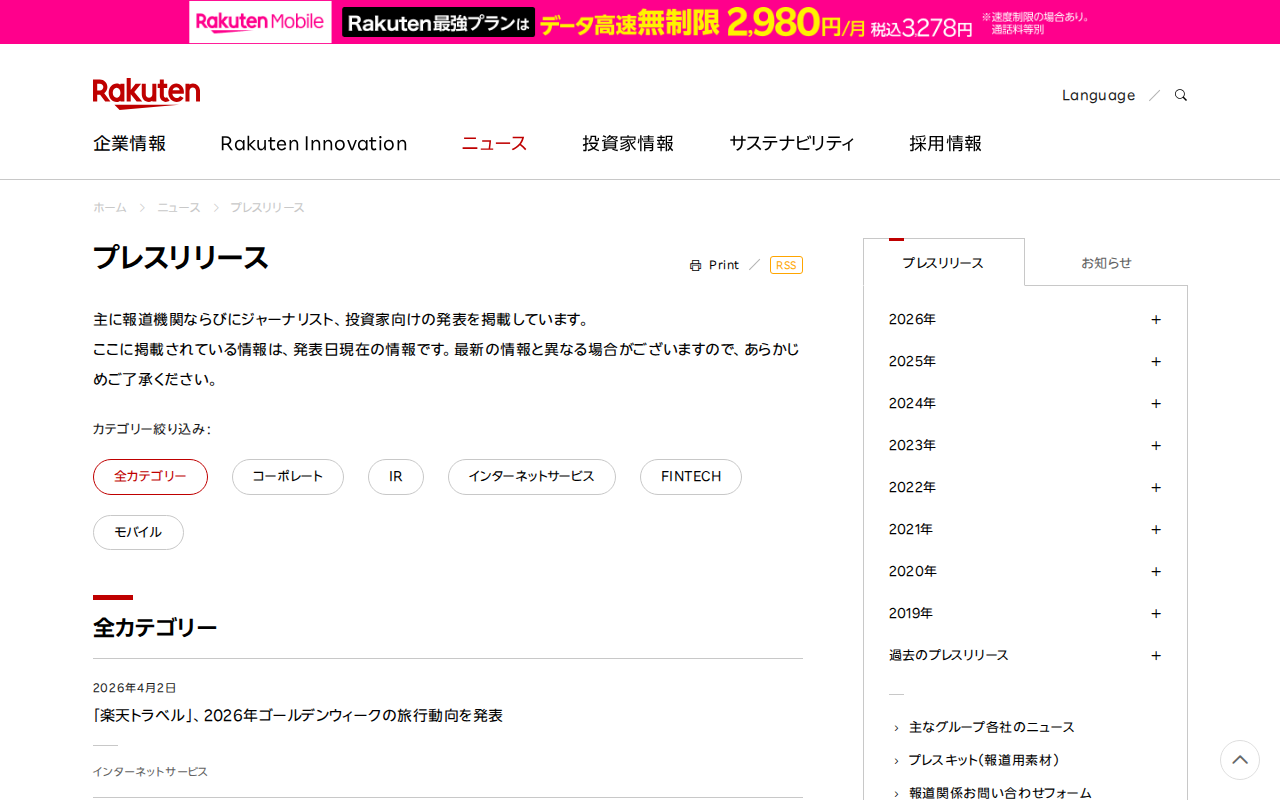Switch to the プレスリリース sidebar tab
The image size is (1280, 800).
click(x=943, y=263)
